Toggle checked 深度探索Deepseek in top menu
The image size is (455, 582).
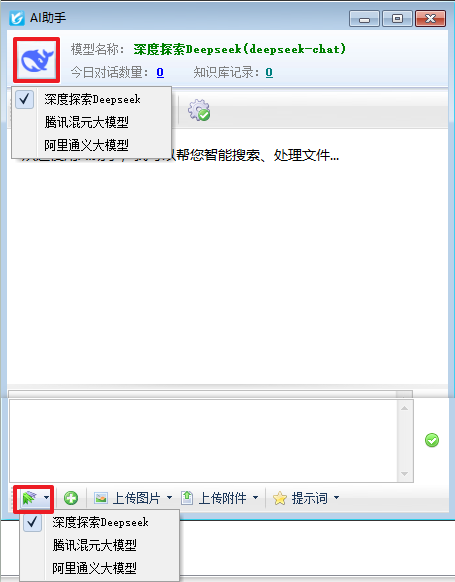pyautogui.click(x=92, y=99)
